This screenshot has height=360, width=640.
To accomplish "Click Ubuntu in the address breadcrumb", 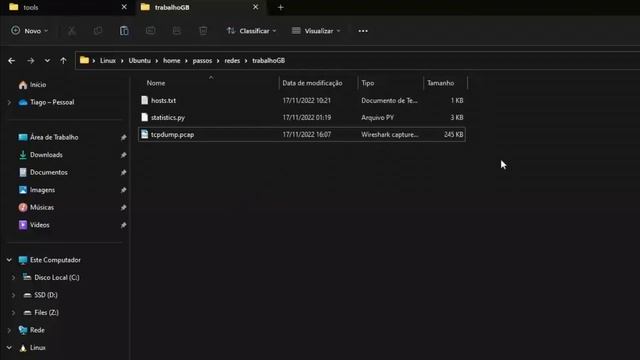I will tap(140, 60).
